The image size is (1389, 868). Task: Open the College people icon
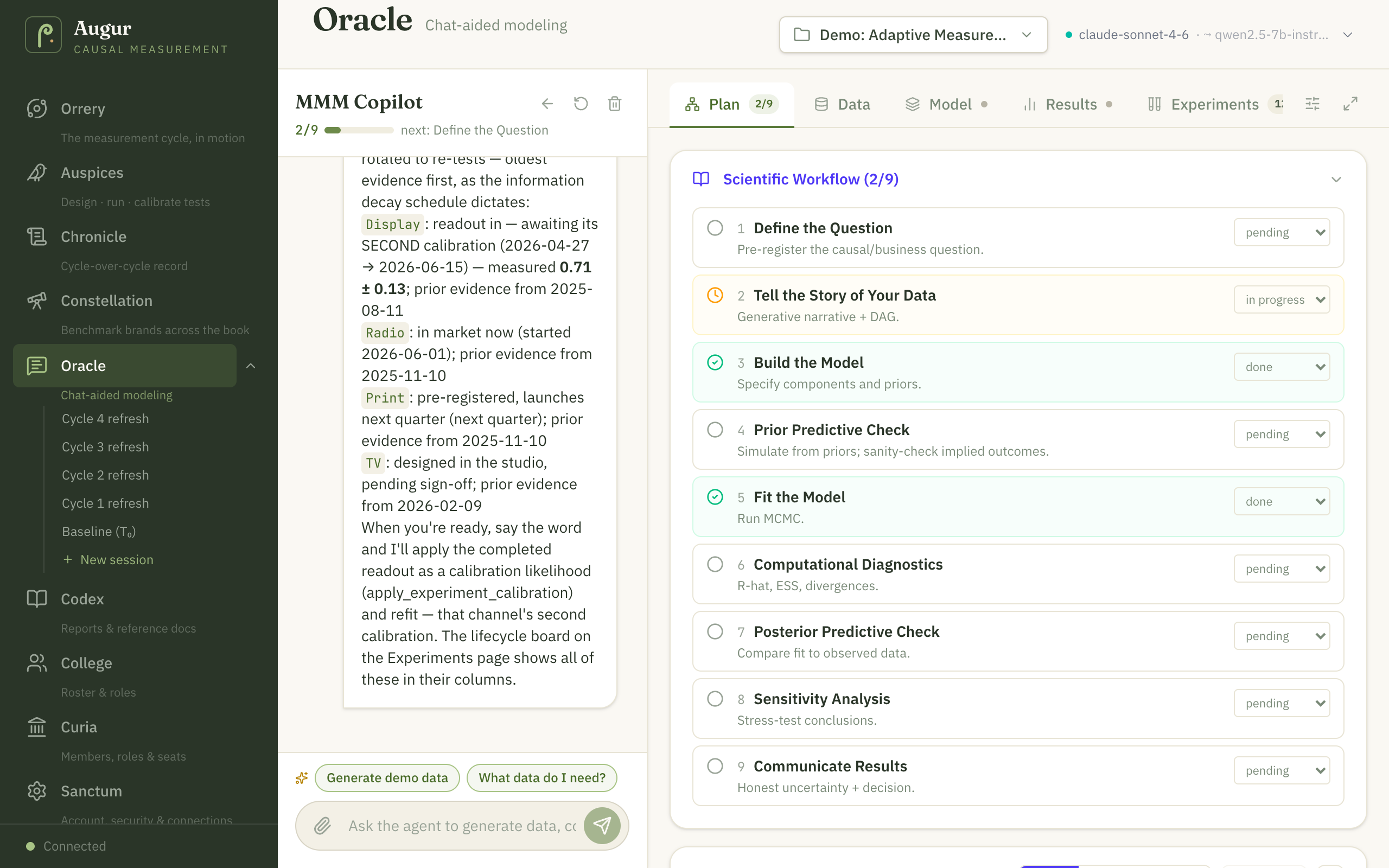[x=37, y=663]
